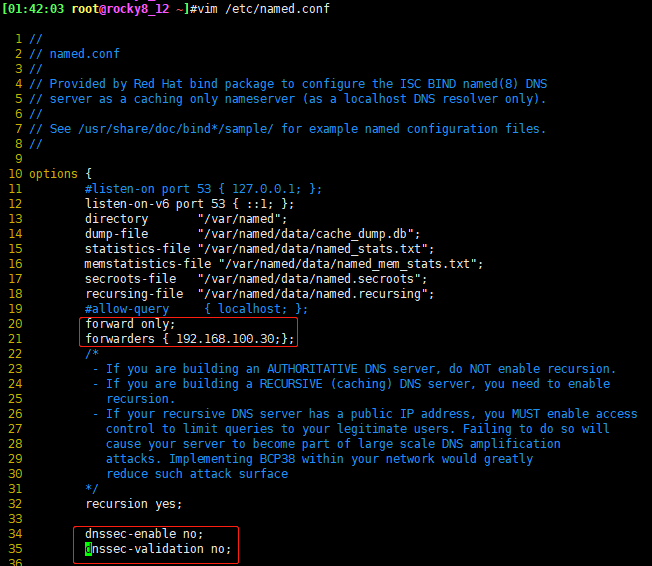Image resolution: width=652 pixels, height=566 pixels.
Task: Click the memstatistics-file line text
Action: coord(284,264)
